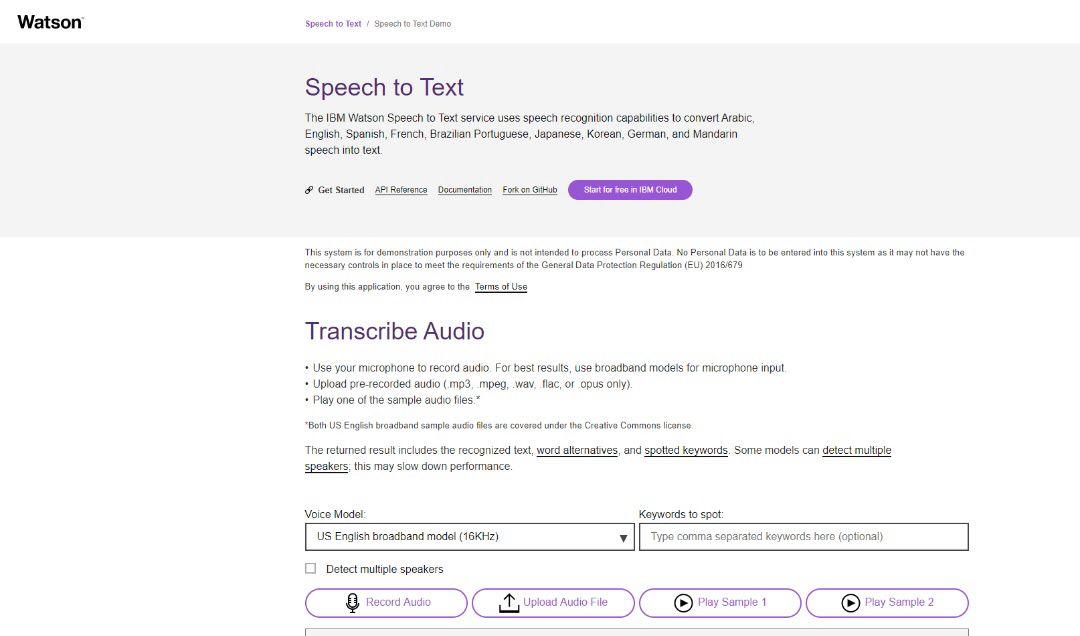The image size is (1080, 636).
Task: Click the Voice Model label
Action: pyautogui.click(x=335, y=514)
